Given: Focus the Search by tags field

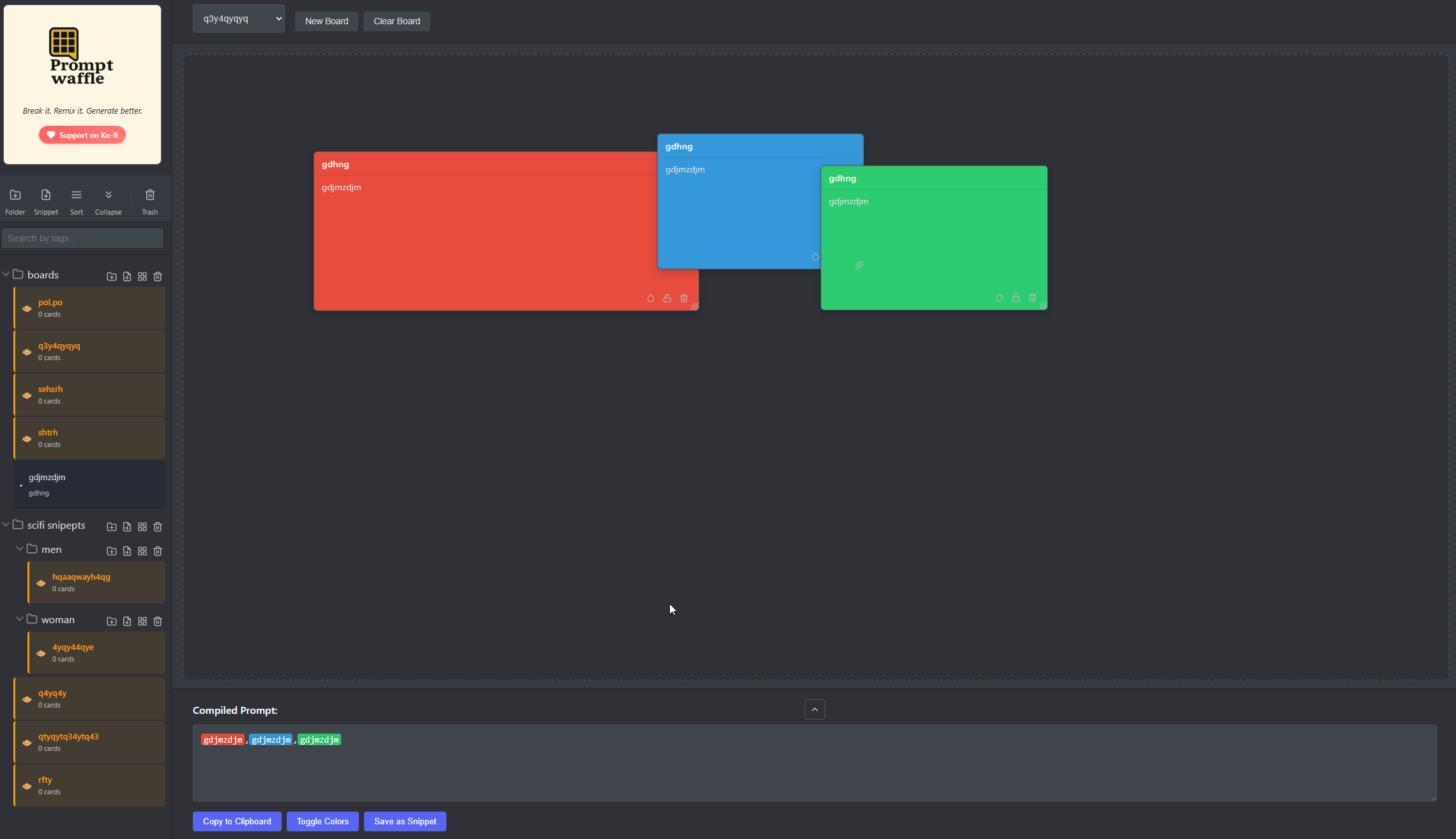Looking at the screenshot, I should pos(82,238).
